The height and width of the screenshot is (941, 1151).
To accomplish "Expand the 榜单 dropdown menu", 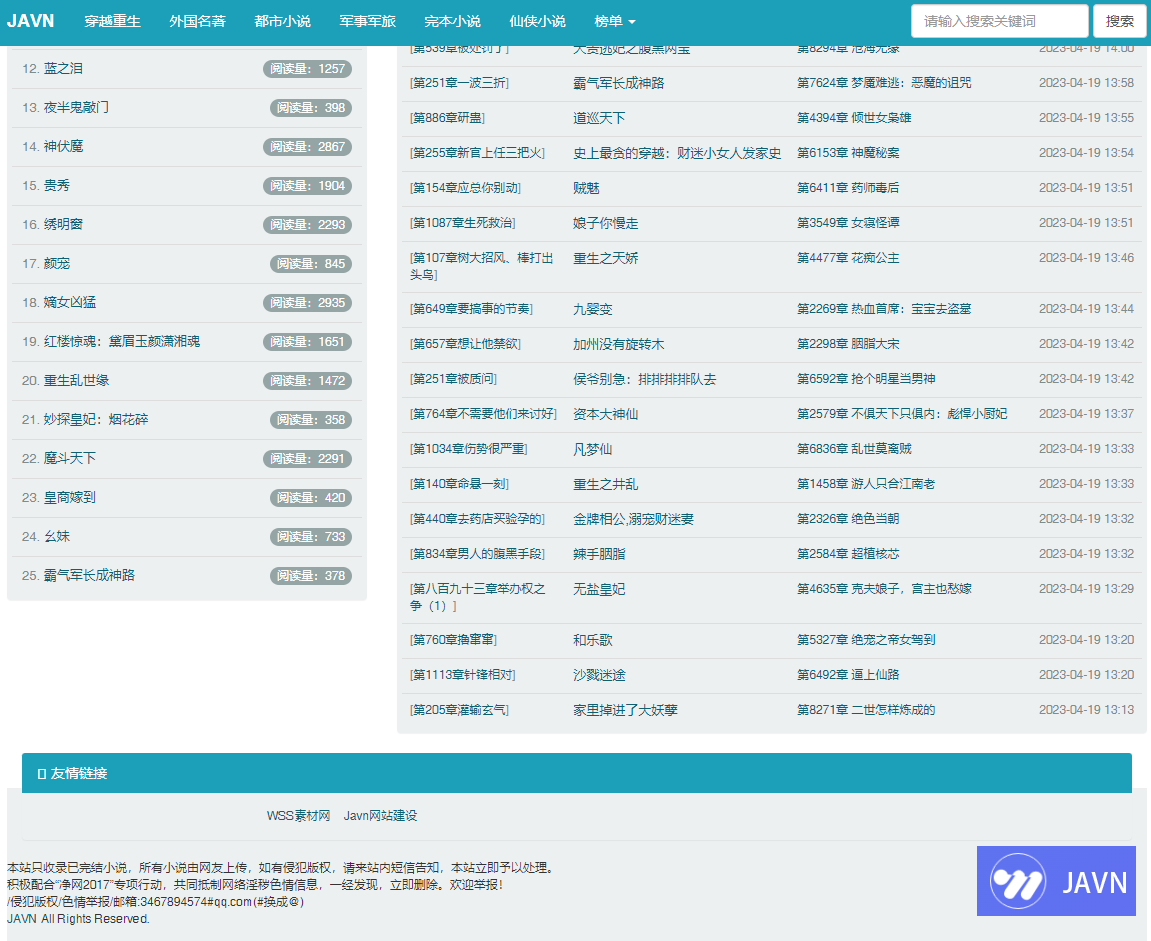I will 615,21.
